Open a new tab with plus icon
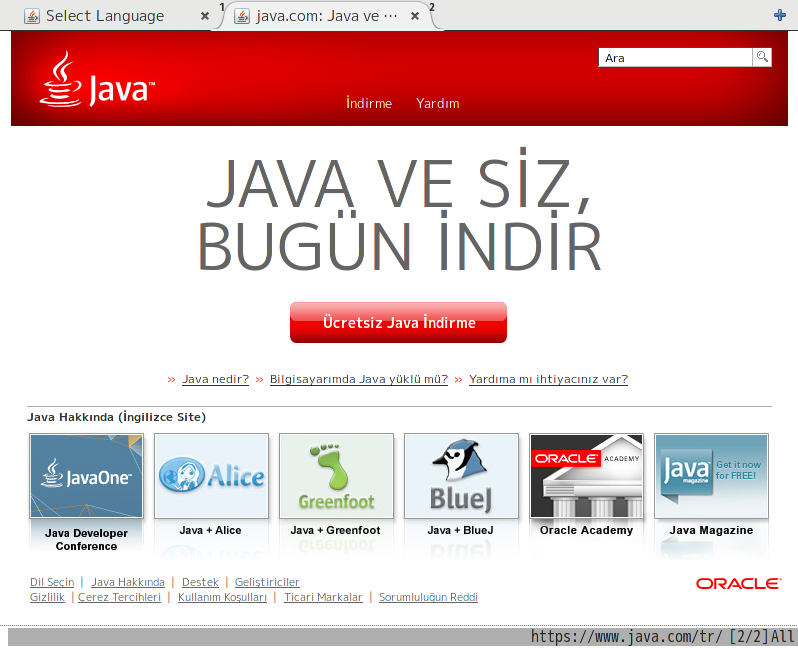798x648 pixels. tap(779, 15)
